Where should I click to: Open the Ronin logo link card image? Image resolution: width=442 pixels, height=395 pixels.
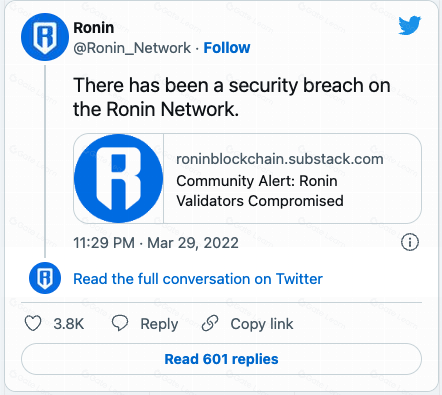point(119,178)
